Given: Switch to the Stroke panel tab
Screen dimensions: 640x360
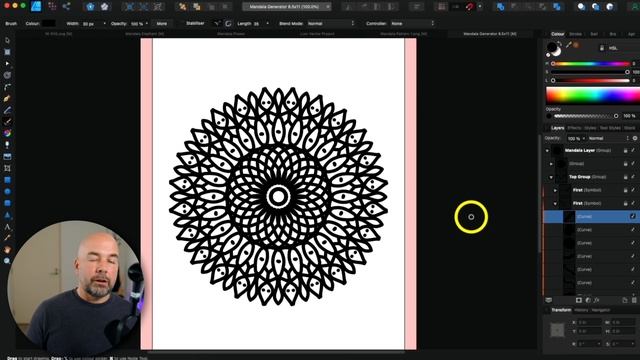Looking at the screenshot, I should tap(576, 34).
